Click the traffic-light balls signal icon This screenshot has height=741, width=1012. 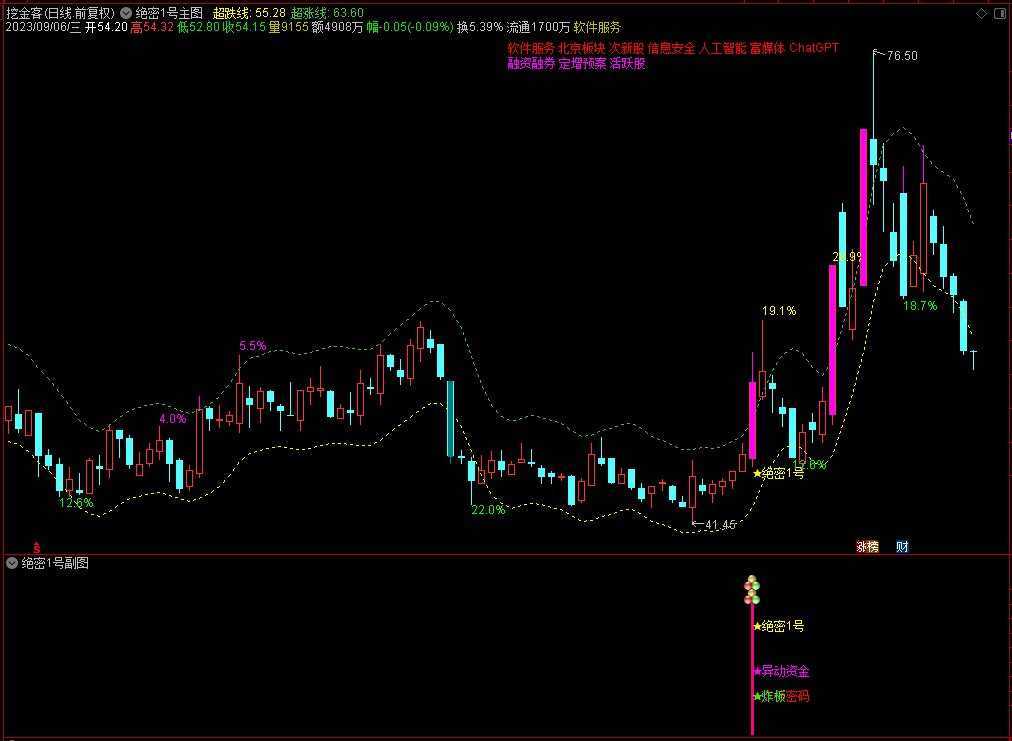tap(752, 590)
